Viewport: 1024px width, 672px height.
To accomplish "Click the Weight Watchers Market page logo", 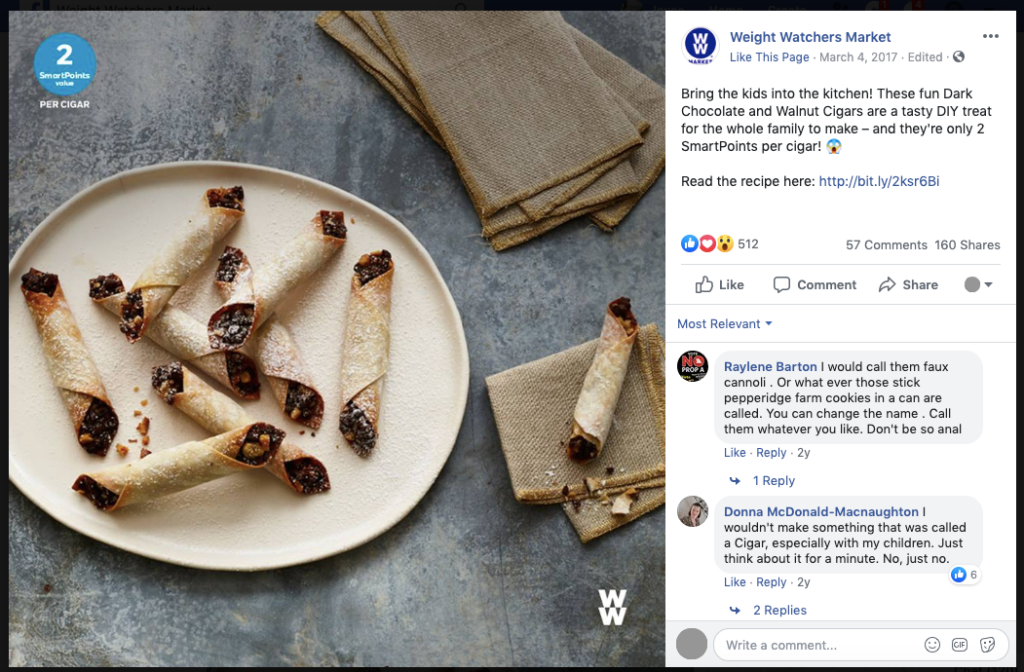I will point(700,46).
